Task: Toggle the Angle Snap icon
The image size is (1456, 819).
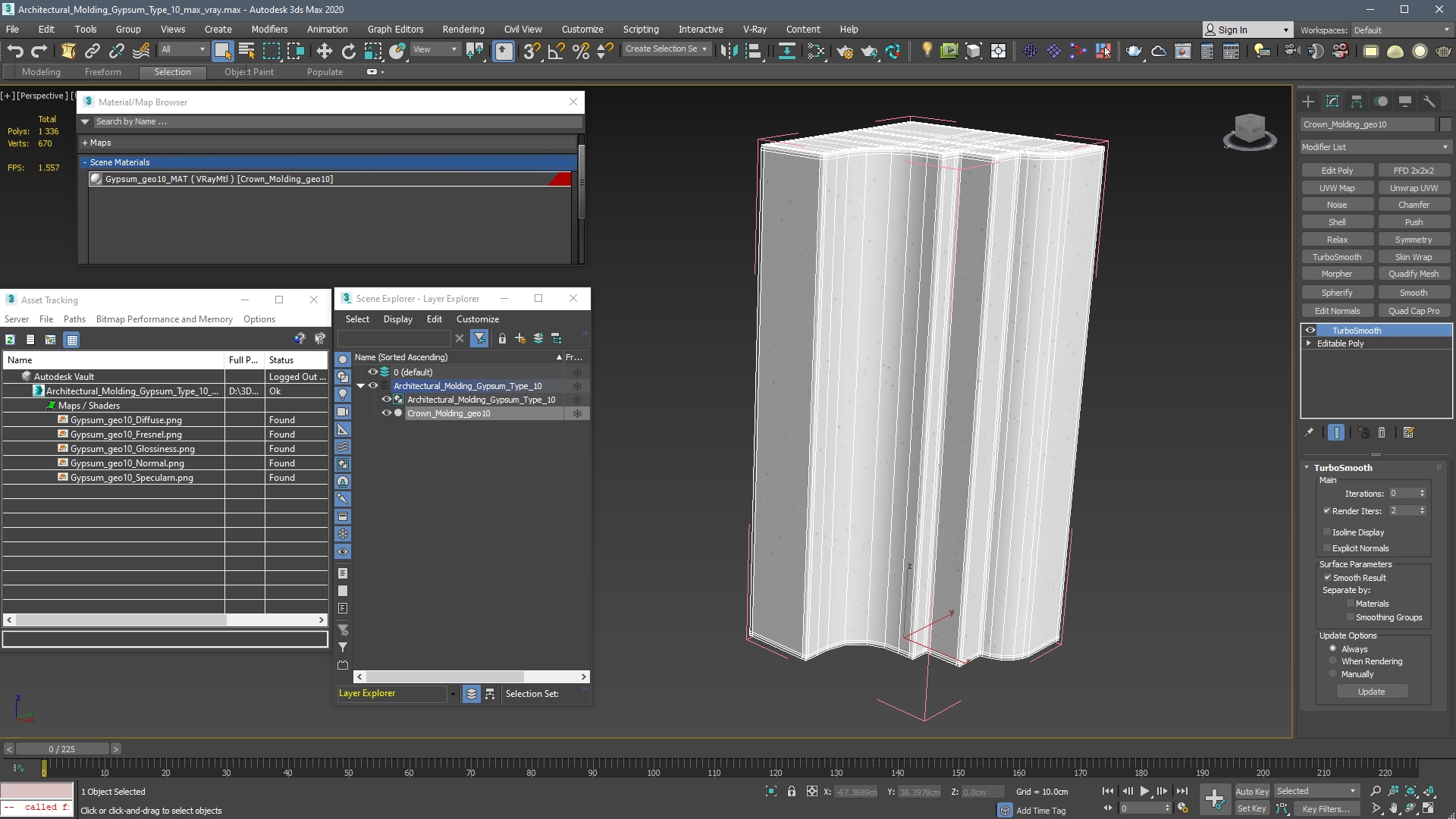Action: [x=557, y=51]
